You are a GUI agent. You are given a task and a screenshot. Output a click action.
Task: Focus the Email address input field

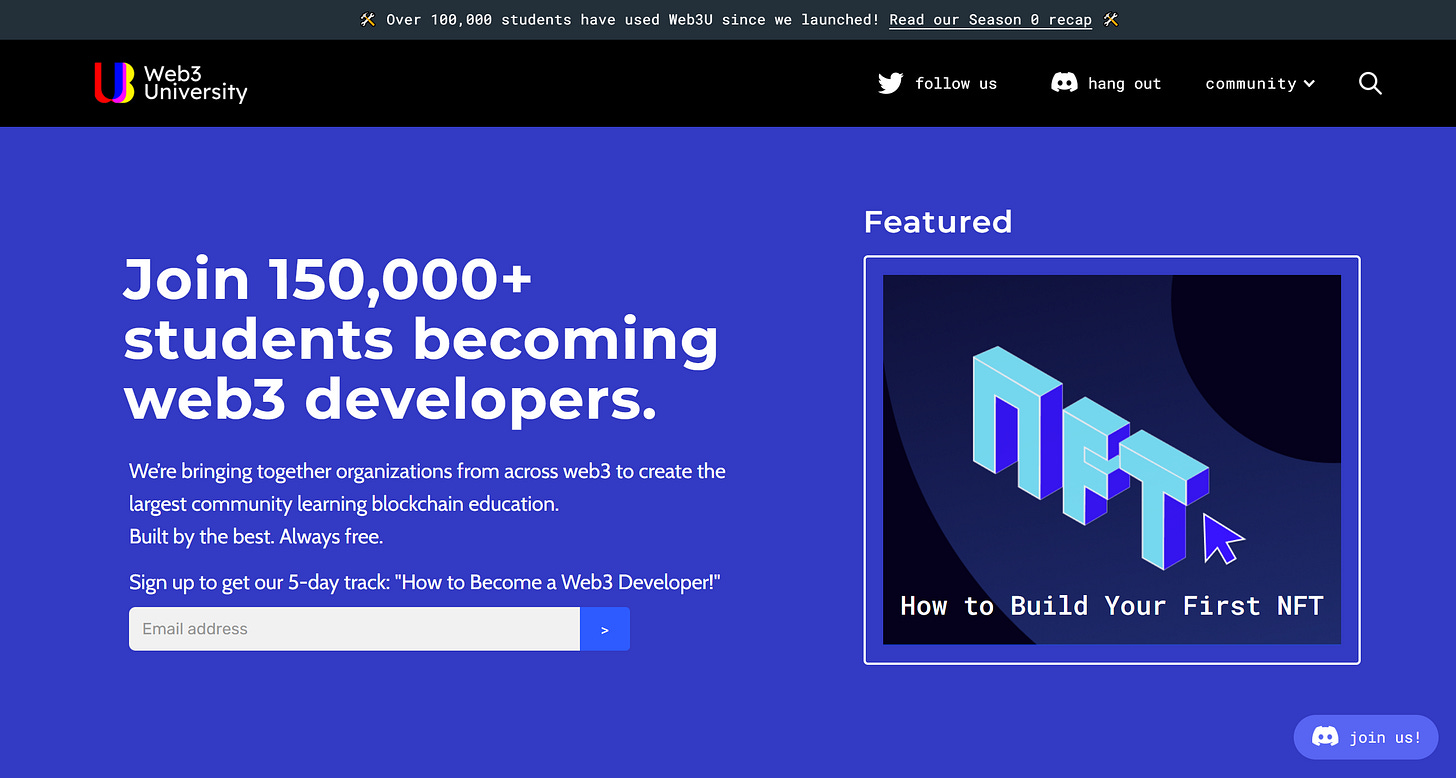click(x=354, y=629)
